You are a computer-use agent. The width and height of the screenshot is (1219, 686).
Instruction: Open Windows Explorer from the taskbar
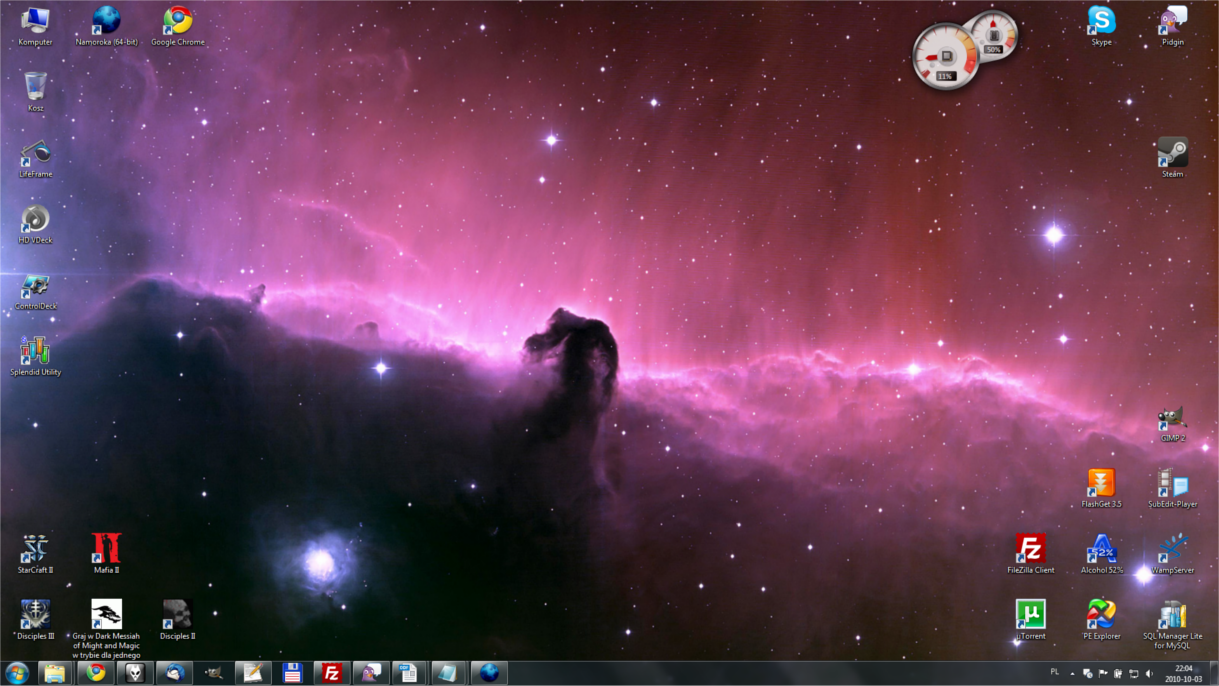[x=55, y=673]
